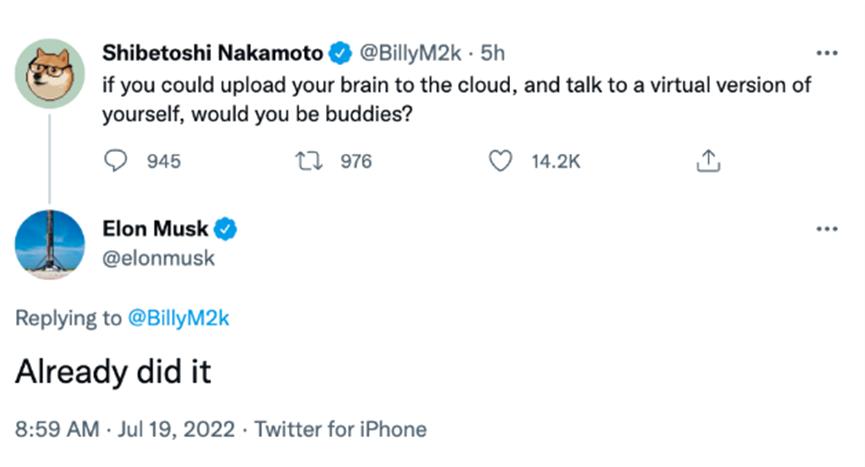The image size is (865, 467).
Task: Click the Shibetoshi Nakamoto display name
Action: (212, 53)
